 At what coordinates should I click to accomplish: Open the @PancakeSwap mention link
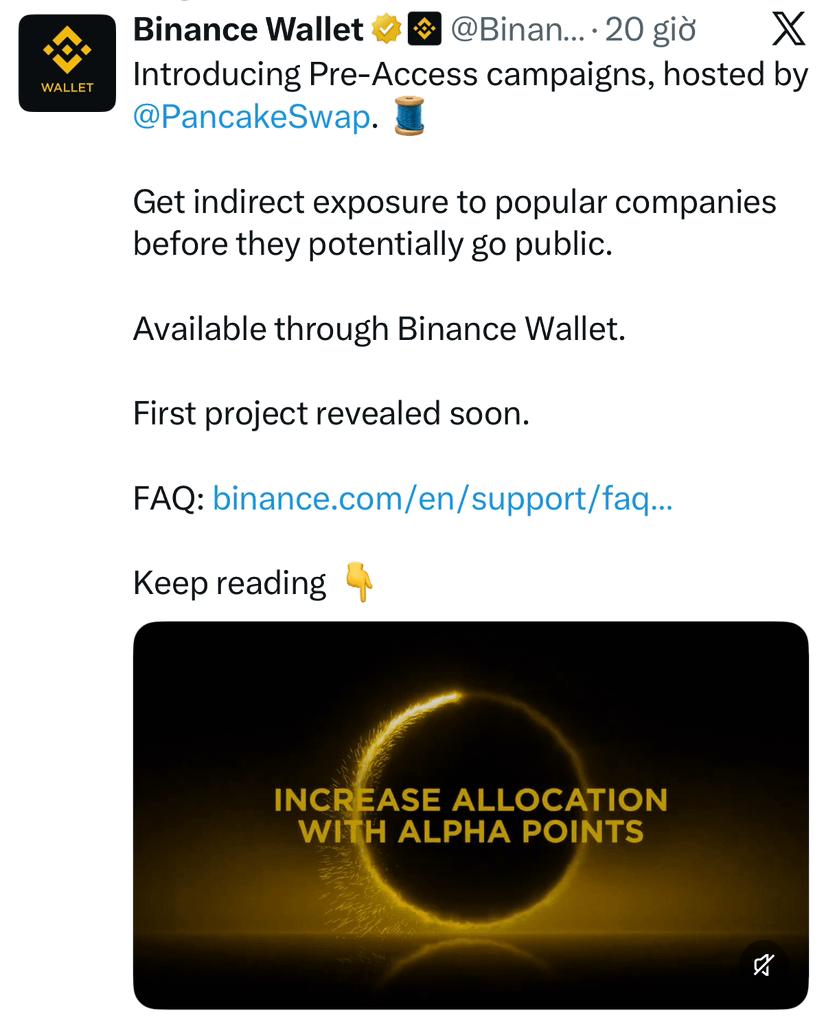click(x=252, y=117)
